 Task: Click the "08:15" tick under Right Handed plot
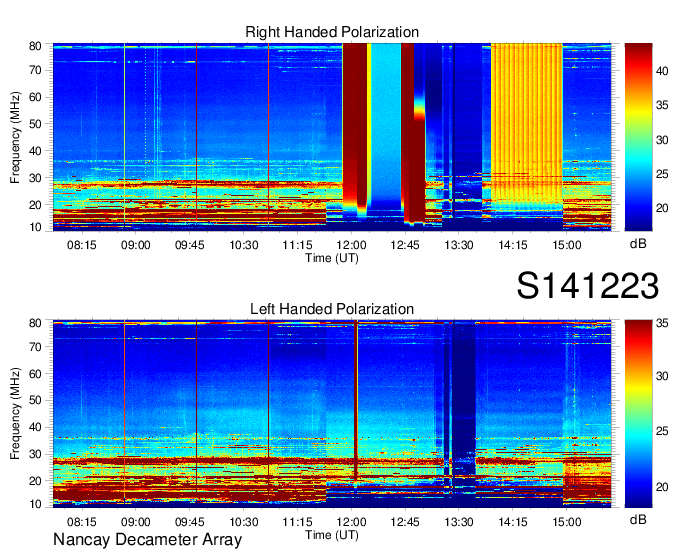point(82,245)
